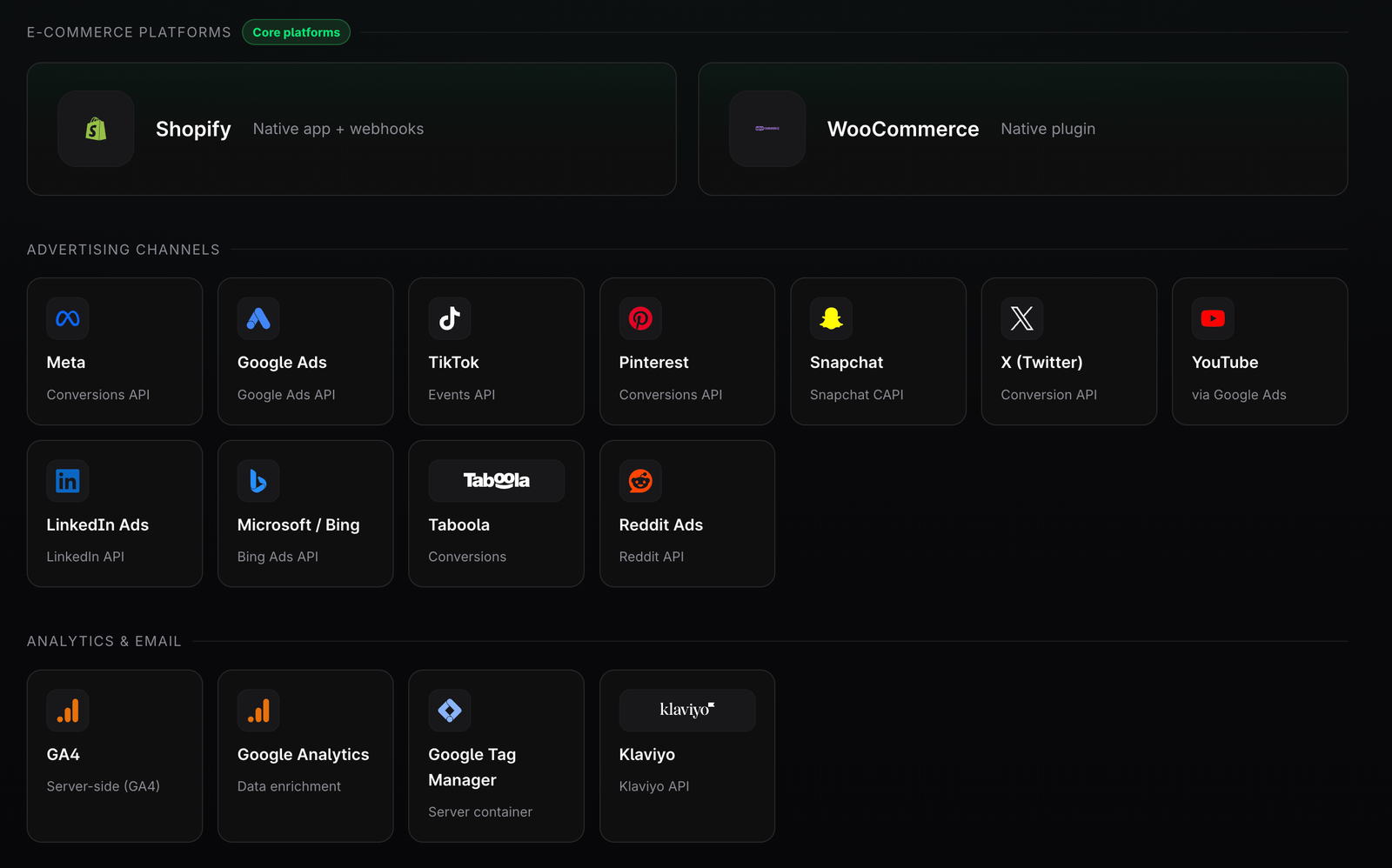
Task: Click 'LinkedIn API' subtitle
Action: coord(85,557)
